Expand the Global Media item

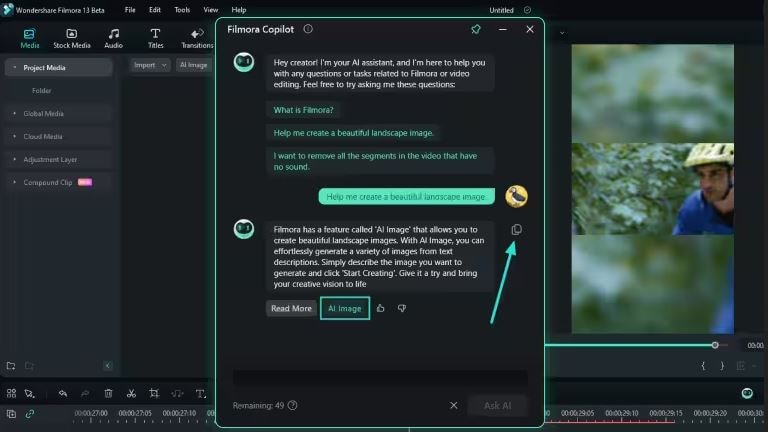(x=14, y=114)
